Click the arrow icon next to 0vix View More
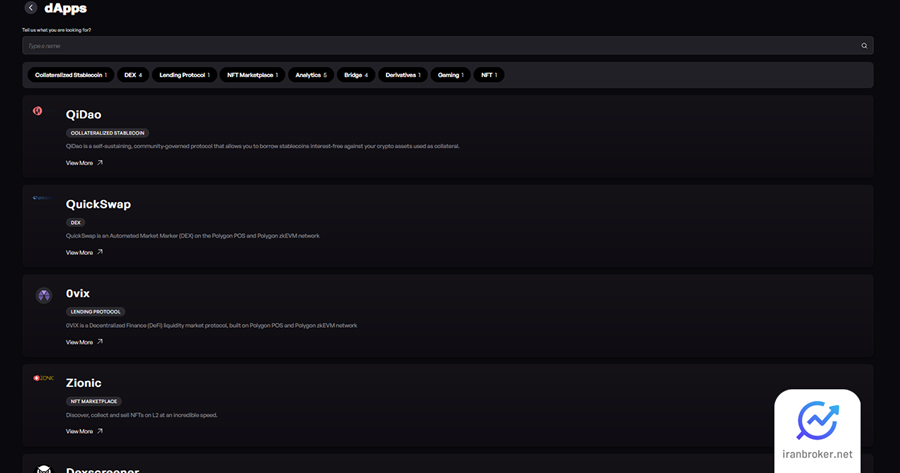The width and height of the screenshot is (900, 473). point(100,342)
